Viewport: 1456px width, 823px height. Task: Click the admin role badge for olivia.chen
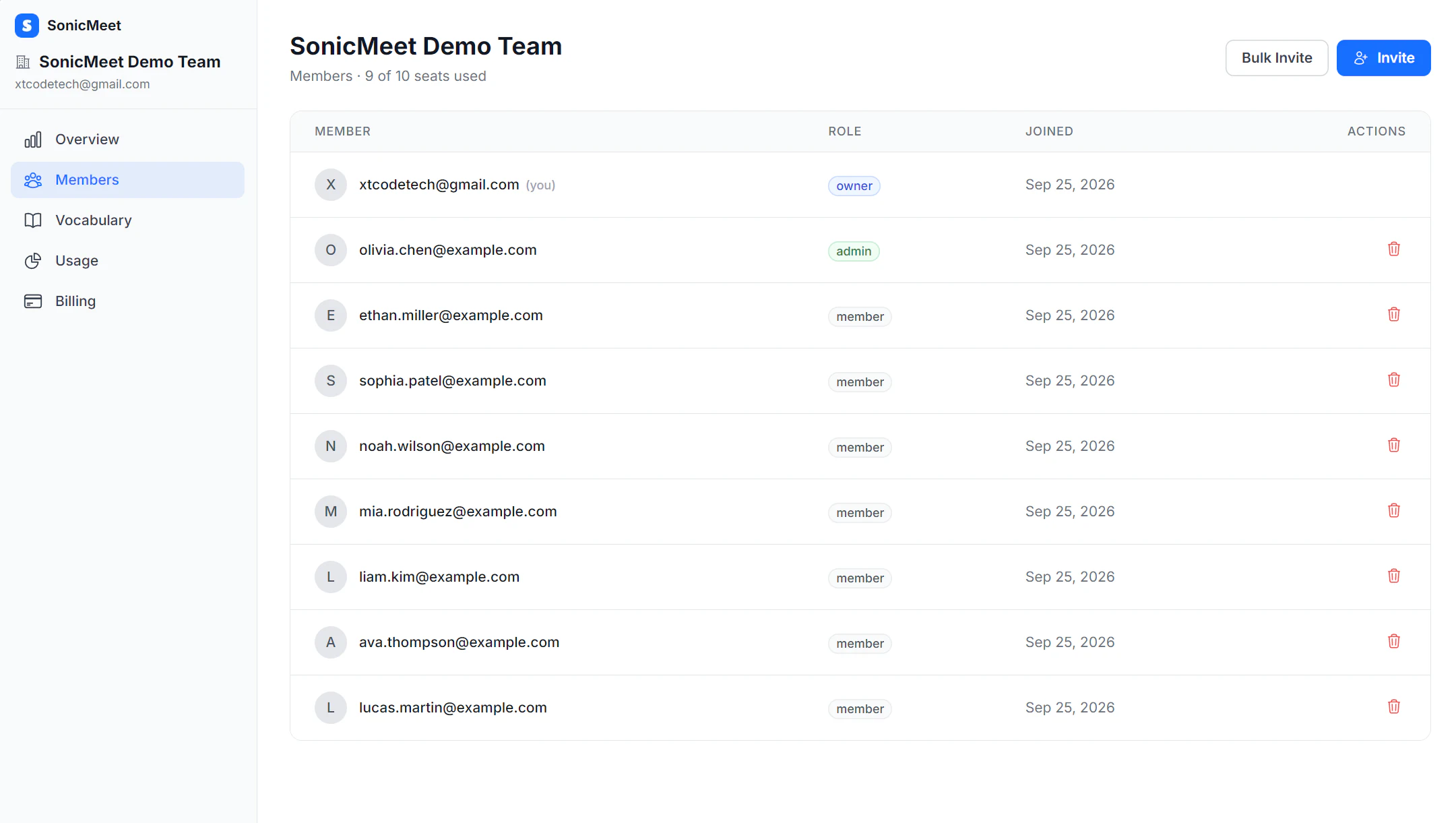point(854,251)
